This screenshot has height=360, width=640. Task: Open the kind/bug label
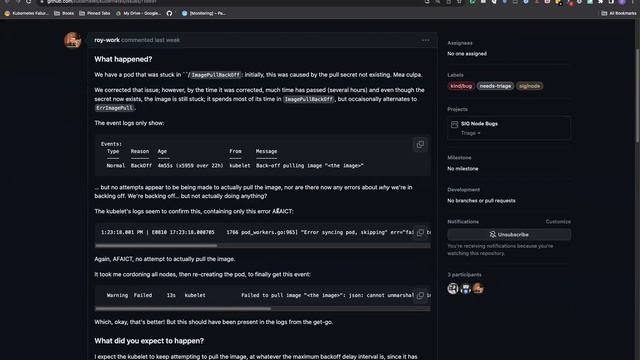(x=461, y=86)
